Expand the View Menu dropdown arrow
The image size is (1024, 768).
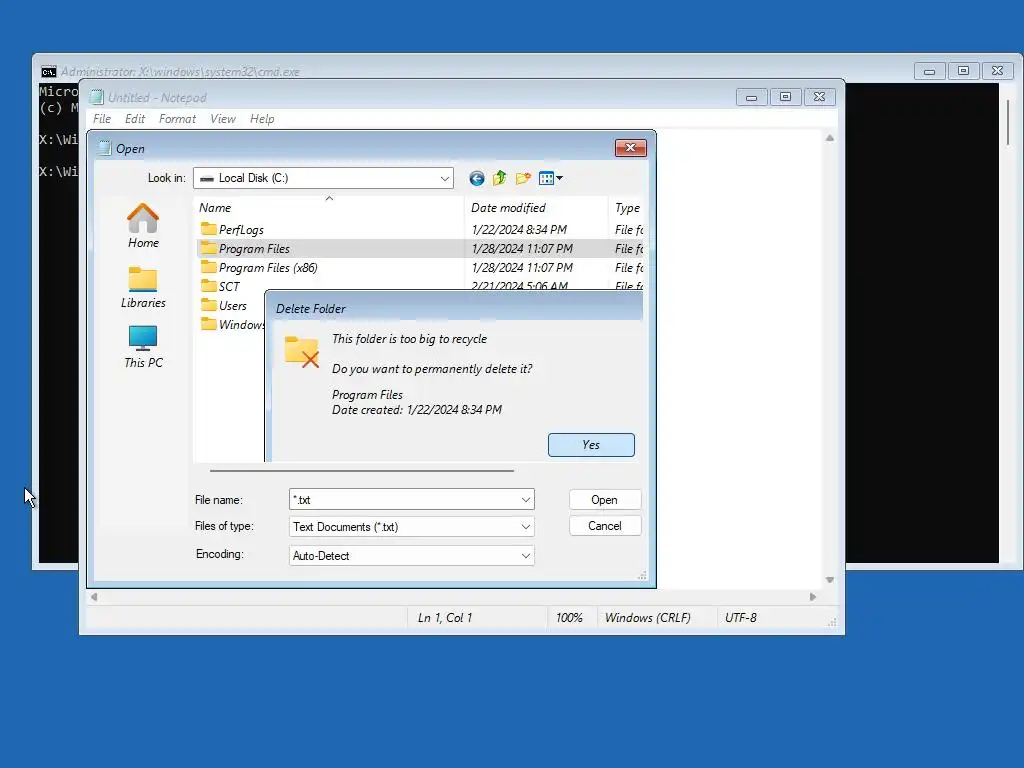560,178
